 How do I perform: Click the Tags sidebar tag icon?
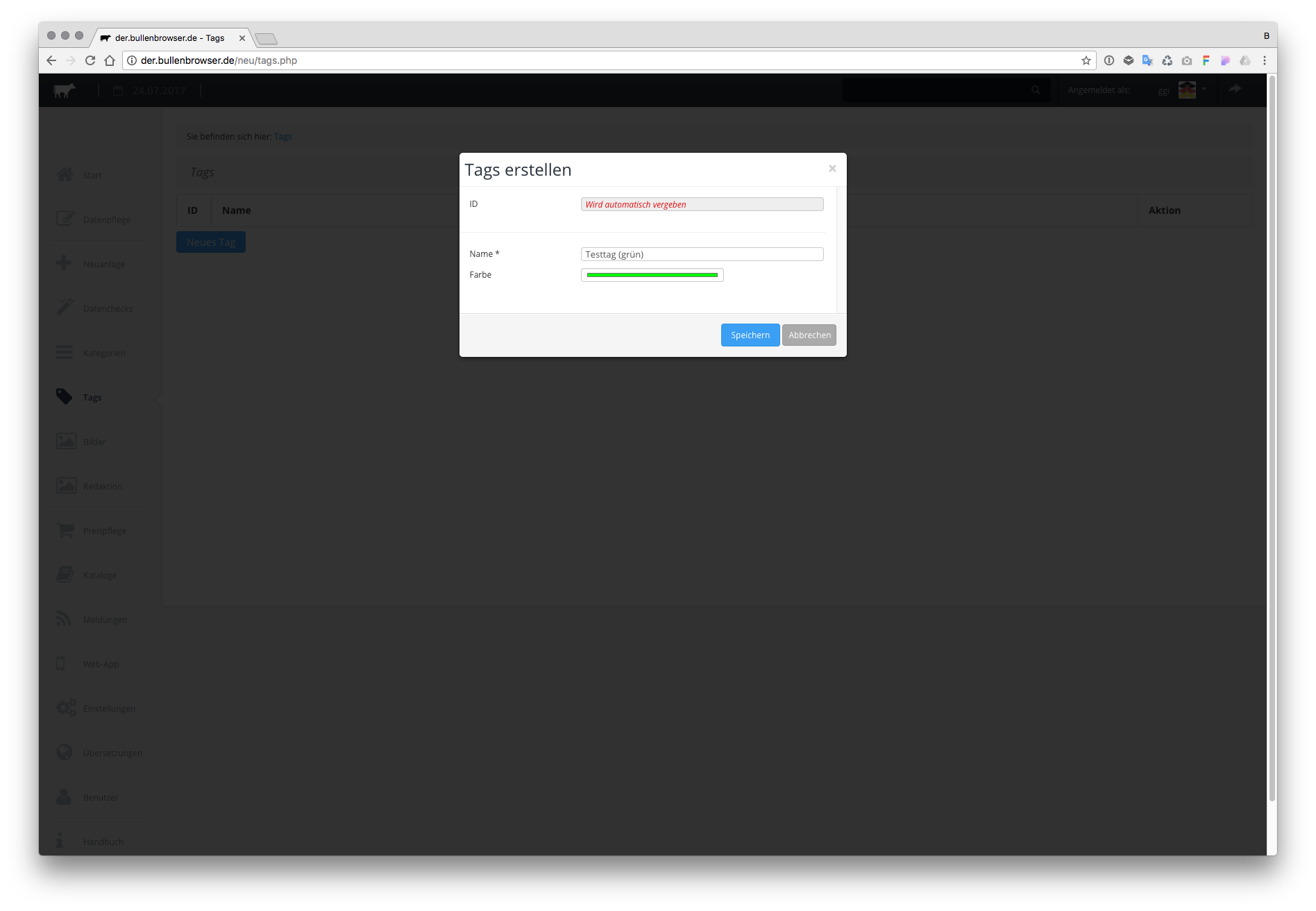(65, 396)
